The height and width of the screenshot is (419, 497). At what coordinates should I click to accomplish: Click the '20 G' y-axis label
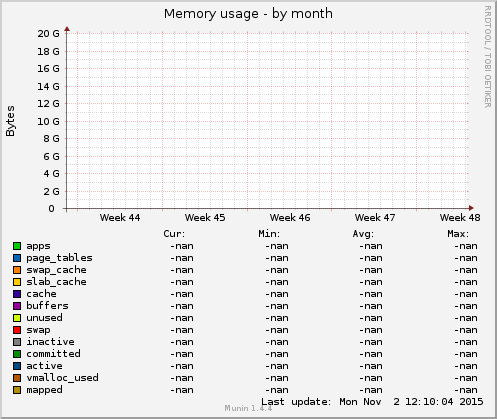coord(48,33)
